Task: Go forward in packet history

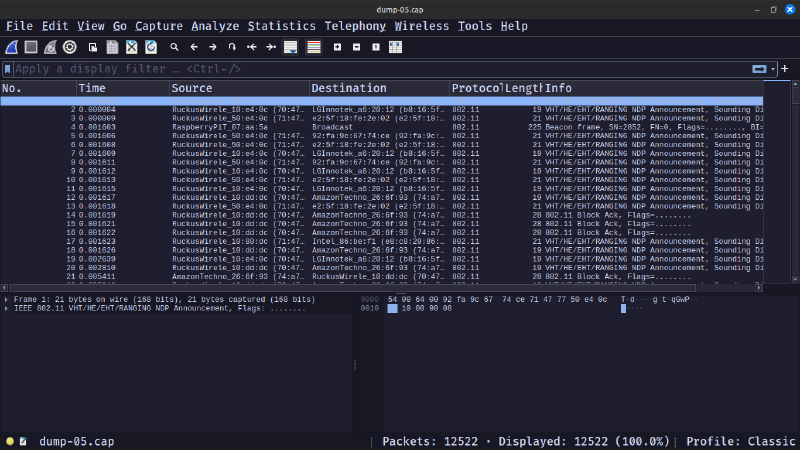Action: [x=213, y=47]
